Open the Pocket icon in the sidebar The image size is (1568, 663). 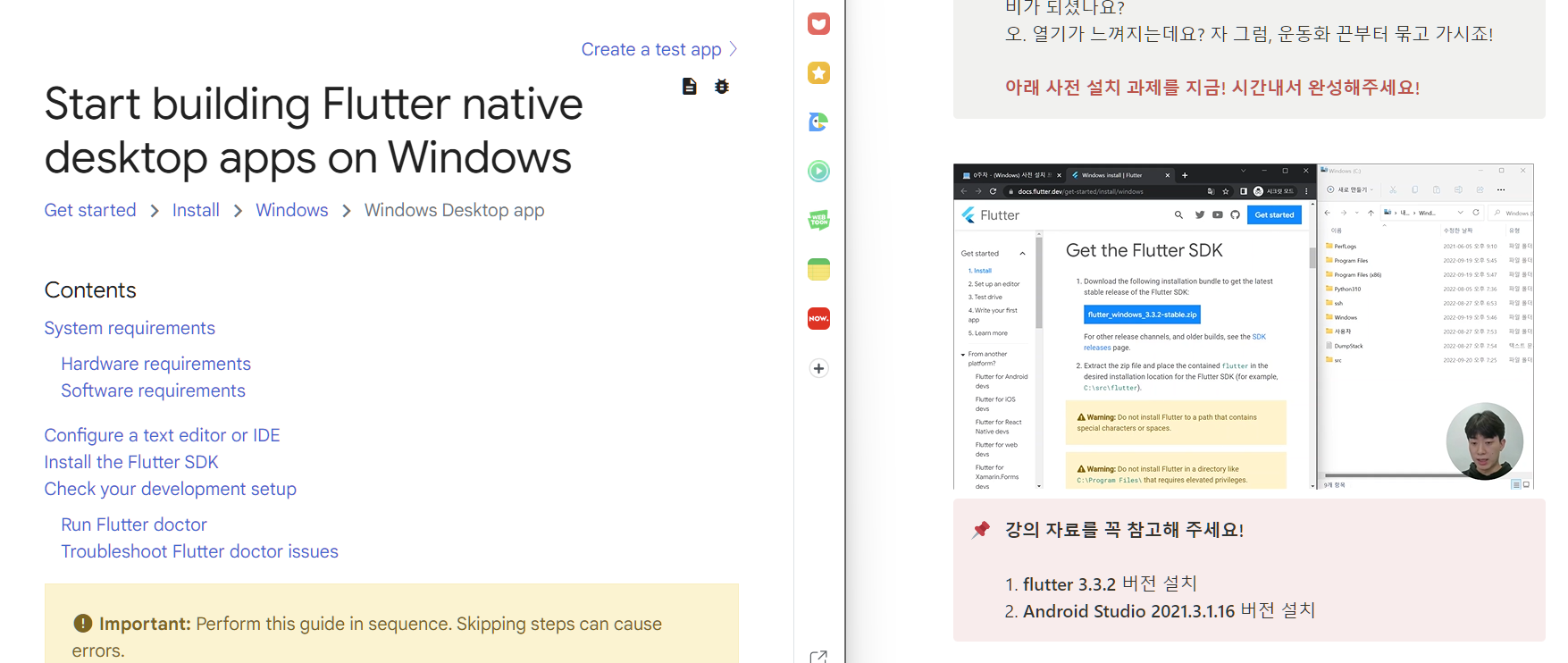coord(818,24)
